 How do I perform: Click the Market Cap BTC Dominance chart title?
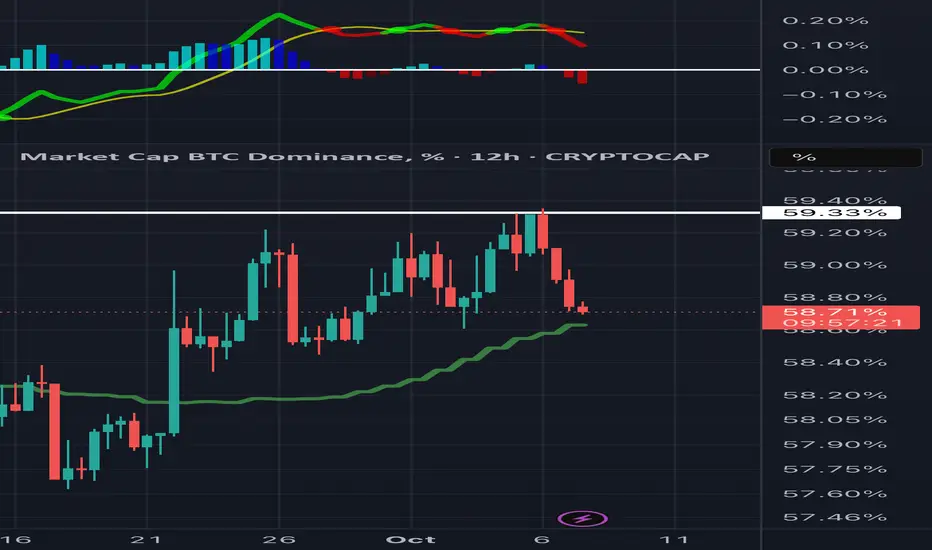[x=364, y=157]
